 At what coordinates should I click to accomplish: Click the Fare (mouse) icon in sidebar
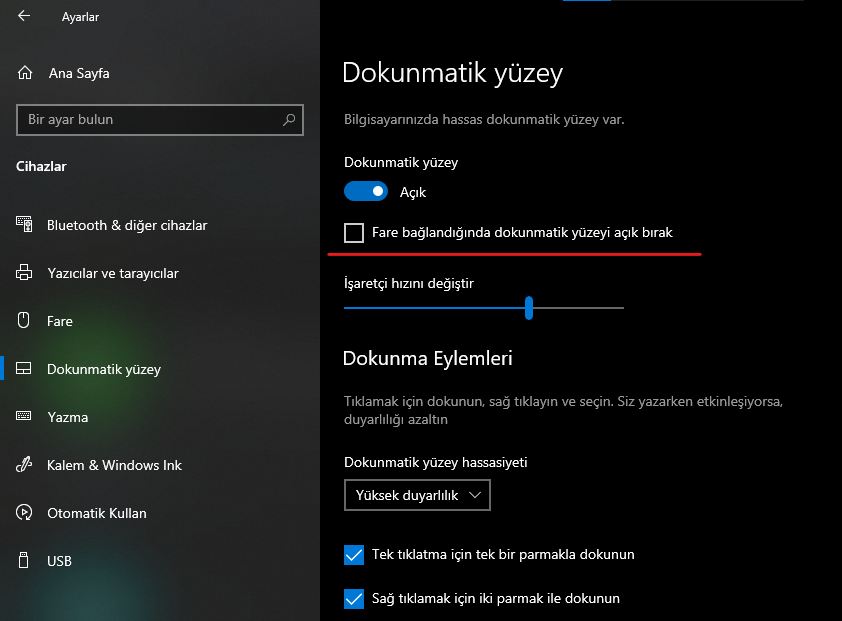click(24, 321)
